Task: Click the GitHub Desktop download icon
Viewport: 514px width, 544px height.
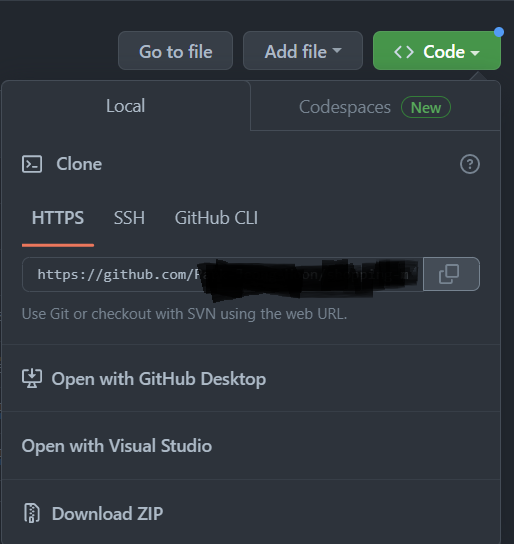Action: (32, 379)
